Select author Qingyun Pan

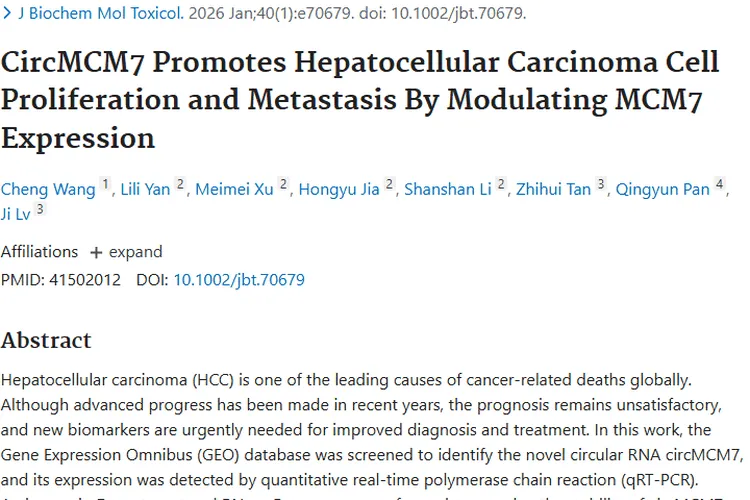[661, 189]
